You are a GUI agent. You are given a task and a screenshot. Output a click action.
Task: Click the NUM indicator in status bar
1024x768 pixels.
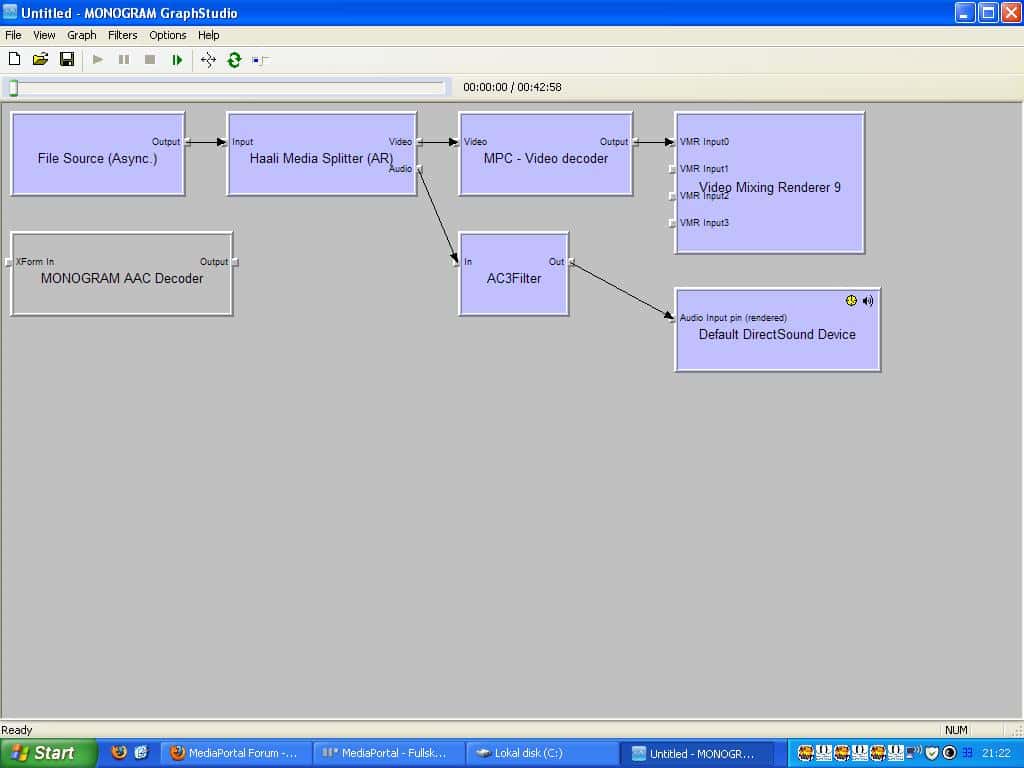click(x=956, y=730)
